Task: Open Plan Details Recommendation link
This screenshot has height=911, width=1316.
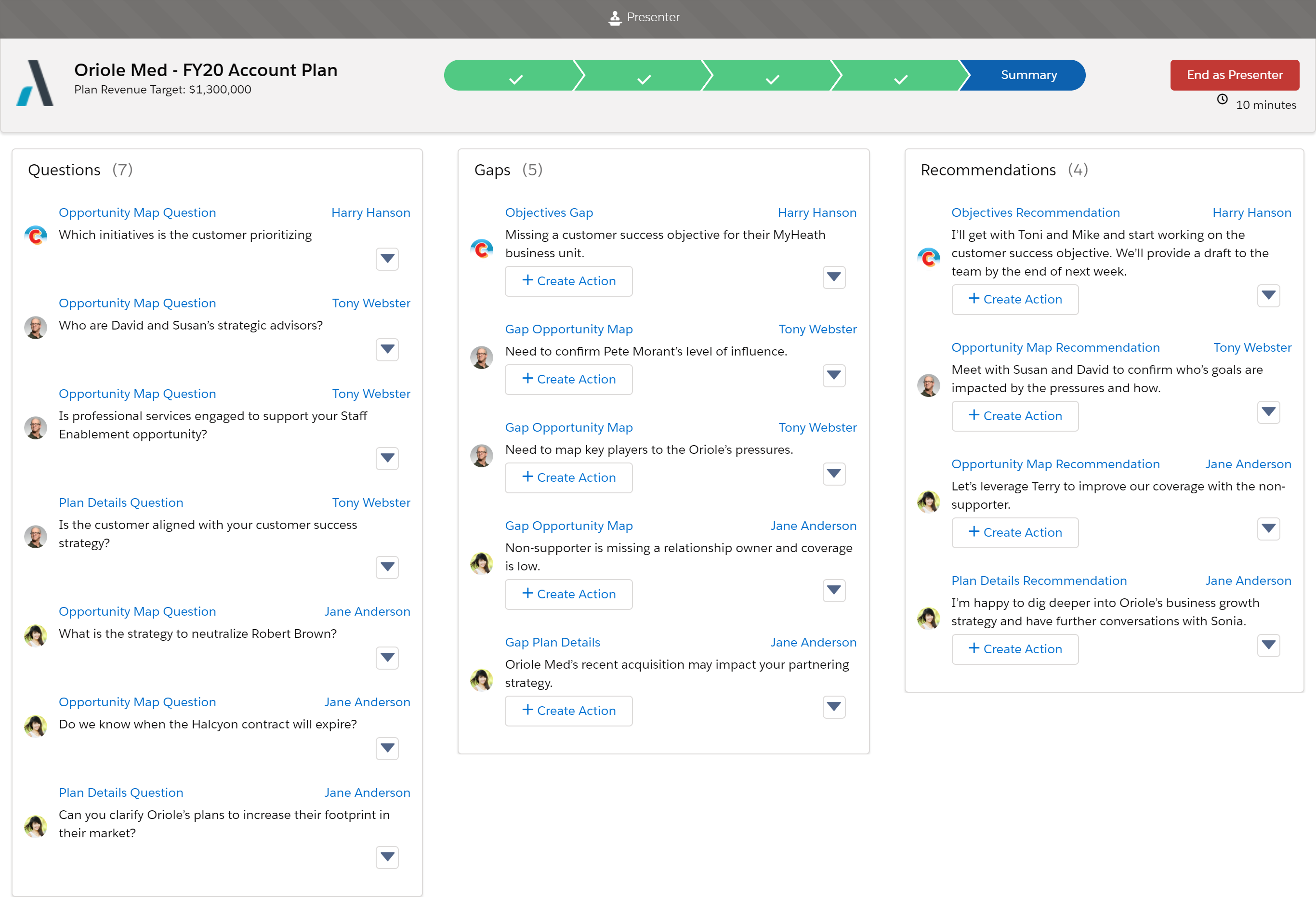Action: pyautogui.click(x=1039, y=581)
